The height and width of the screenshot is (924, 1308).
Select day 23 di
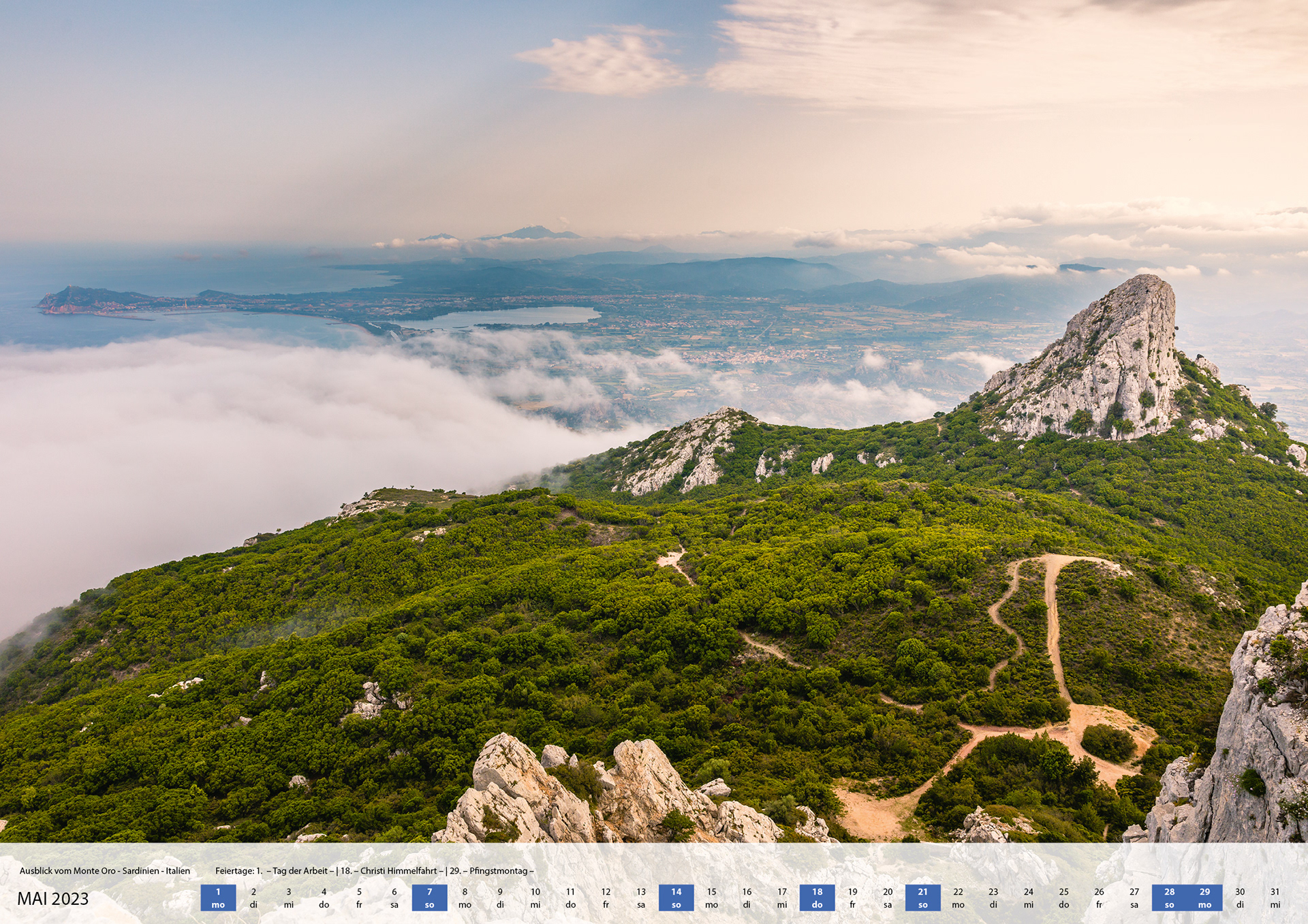coord(993,897)
